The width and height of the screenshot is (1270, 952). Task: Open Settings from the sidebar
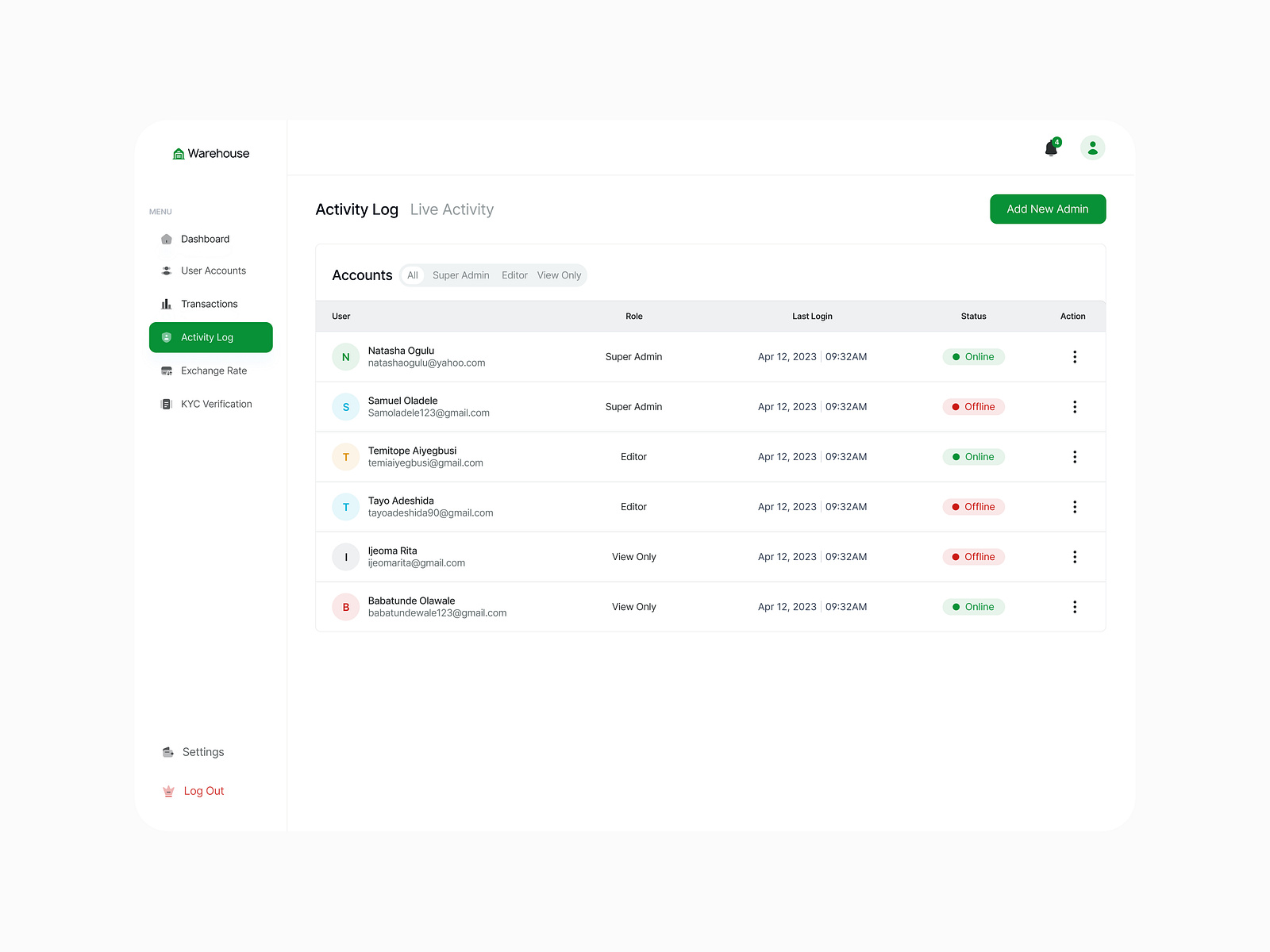203,752
